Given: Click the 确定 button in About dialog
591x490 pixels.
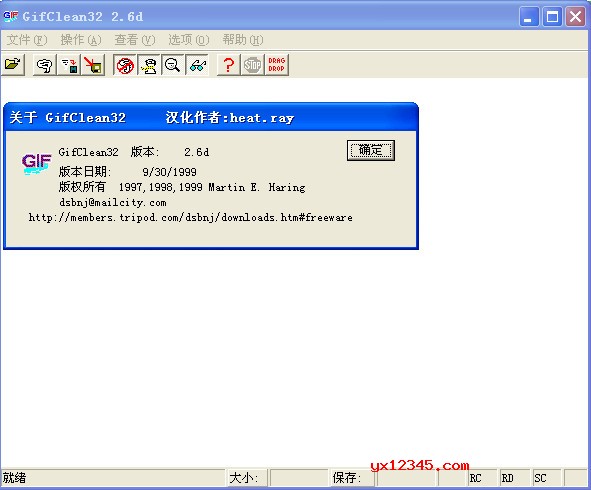Looking at the screenshot, I should 371,150.
